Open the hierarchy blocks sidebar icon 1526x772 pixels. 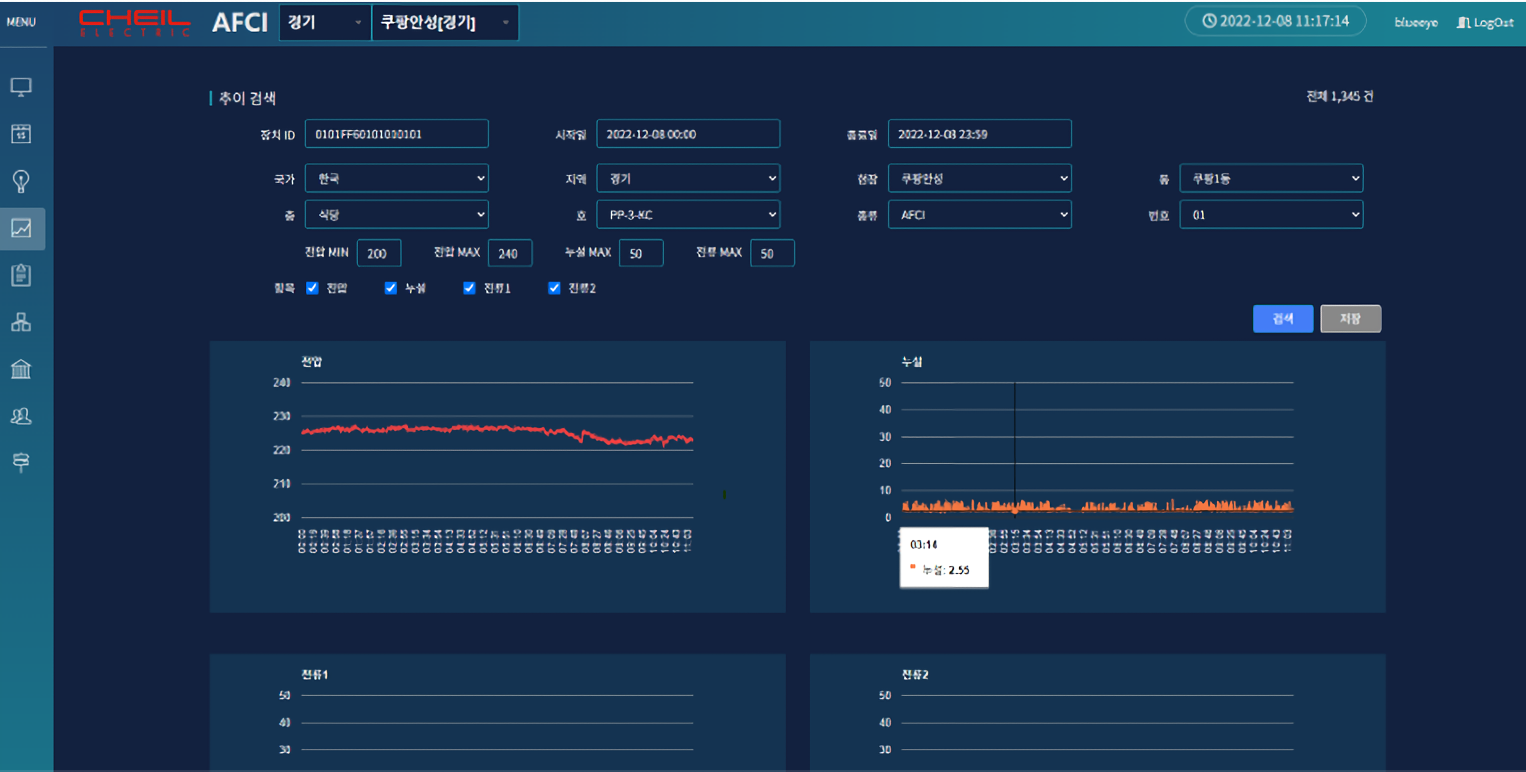pyautogui.click(x=21, y=322)
